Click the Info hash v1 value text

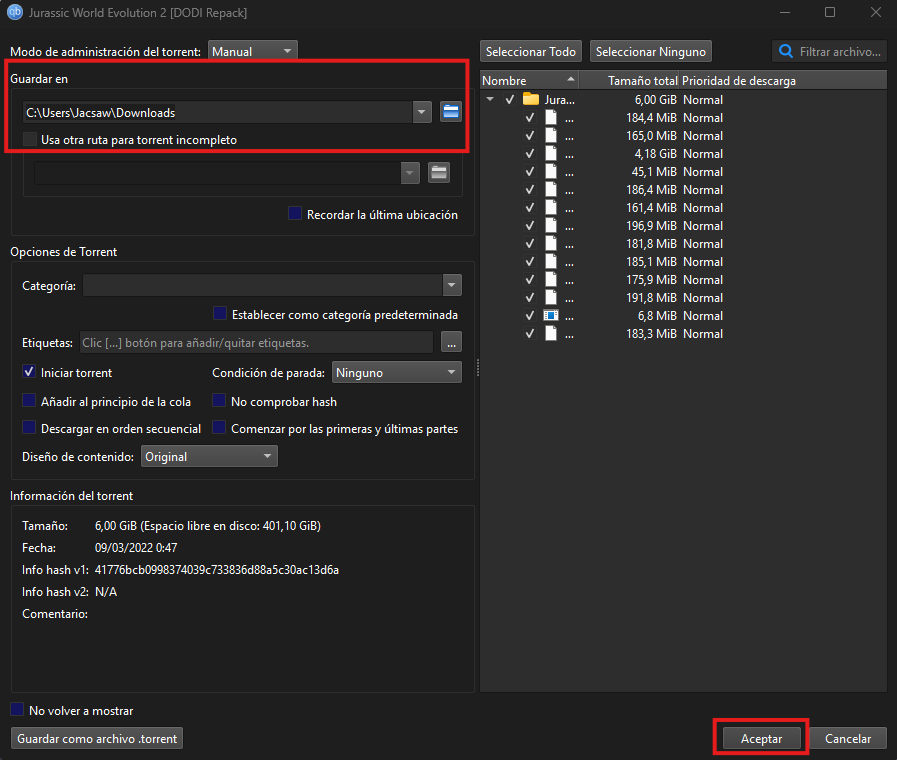point(217,570)
